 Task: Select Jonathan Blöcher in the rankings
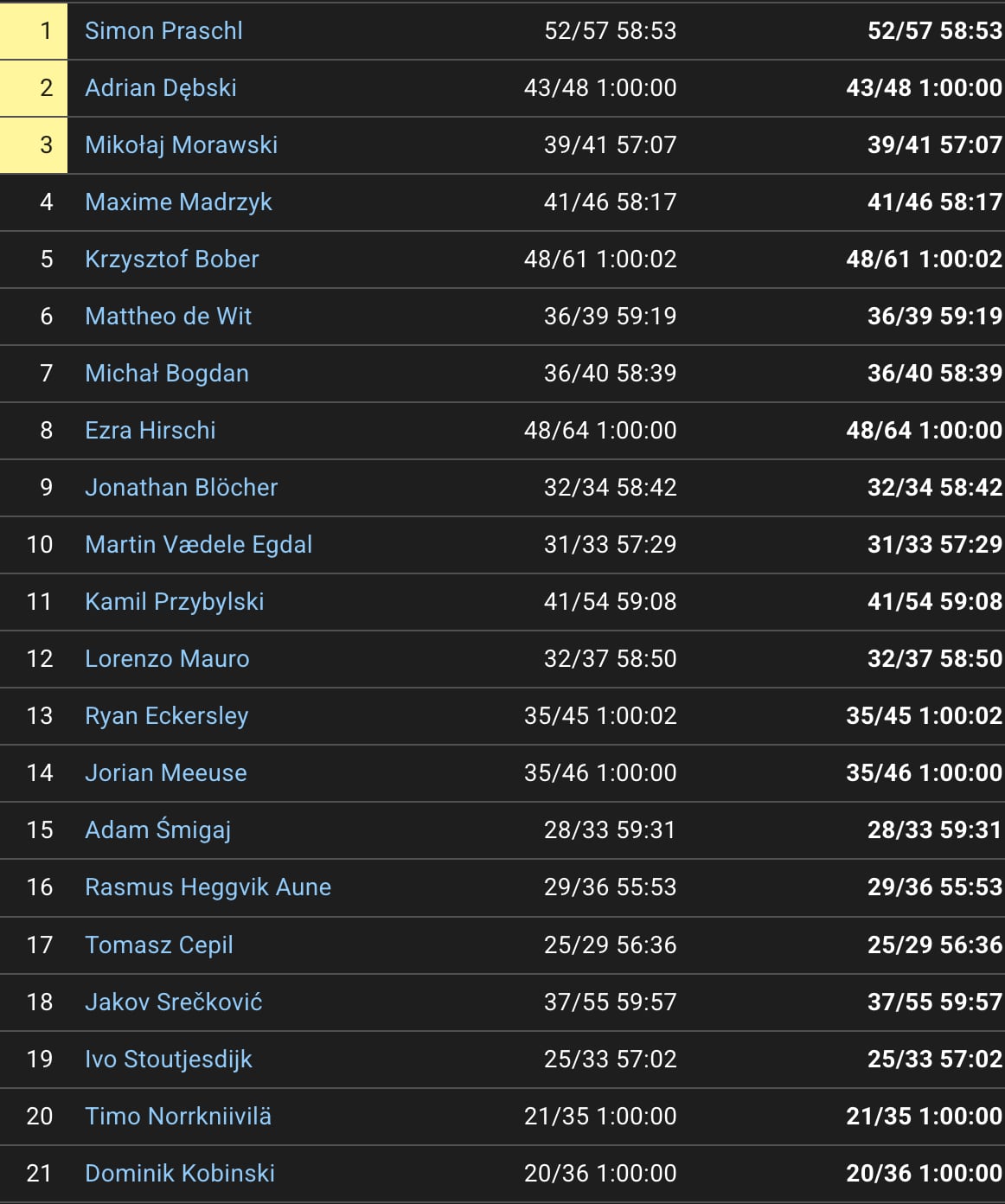(182, 487)
